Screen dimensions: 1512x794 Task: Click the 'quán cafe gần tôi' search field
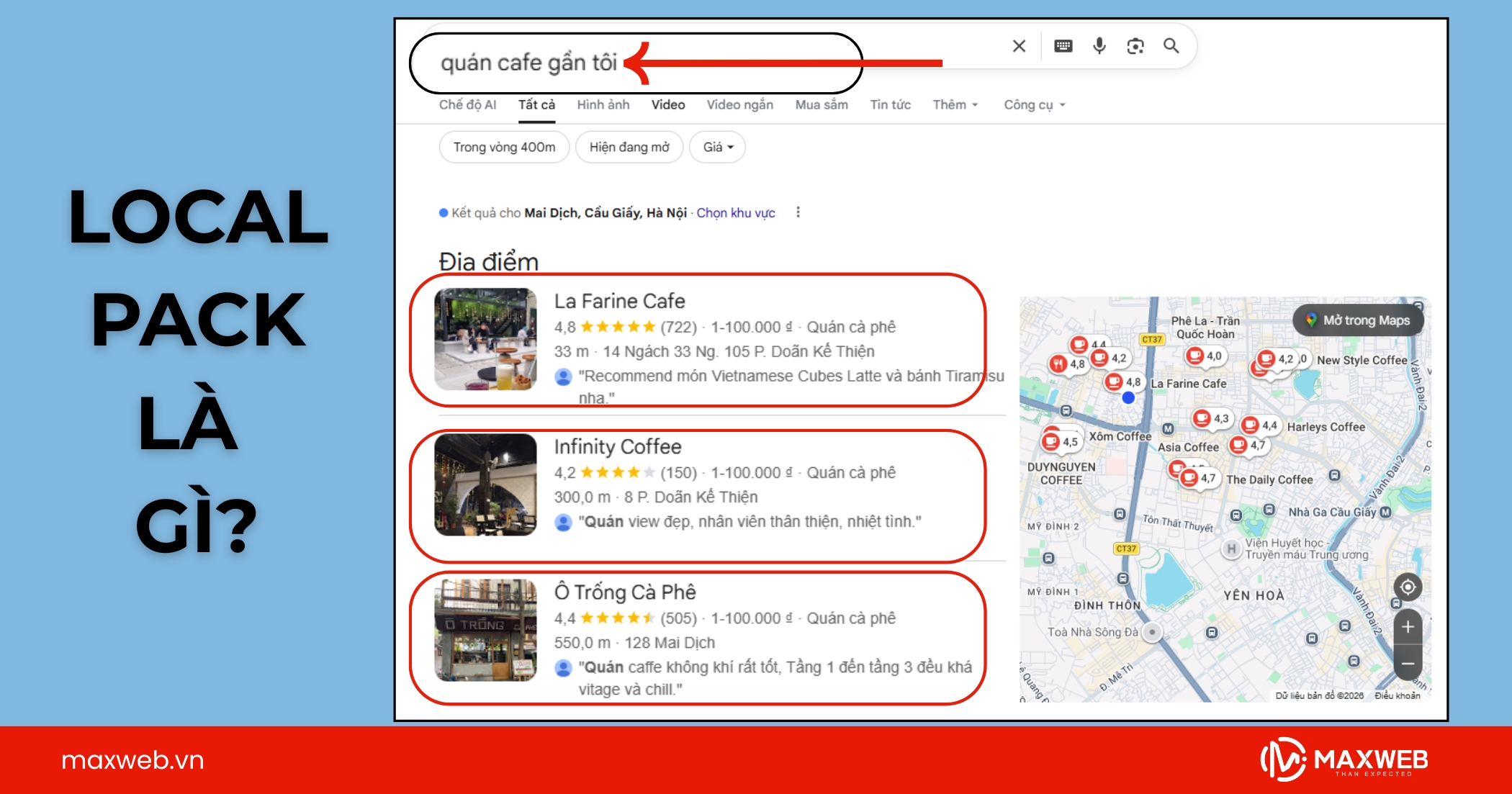[528, 63]
